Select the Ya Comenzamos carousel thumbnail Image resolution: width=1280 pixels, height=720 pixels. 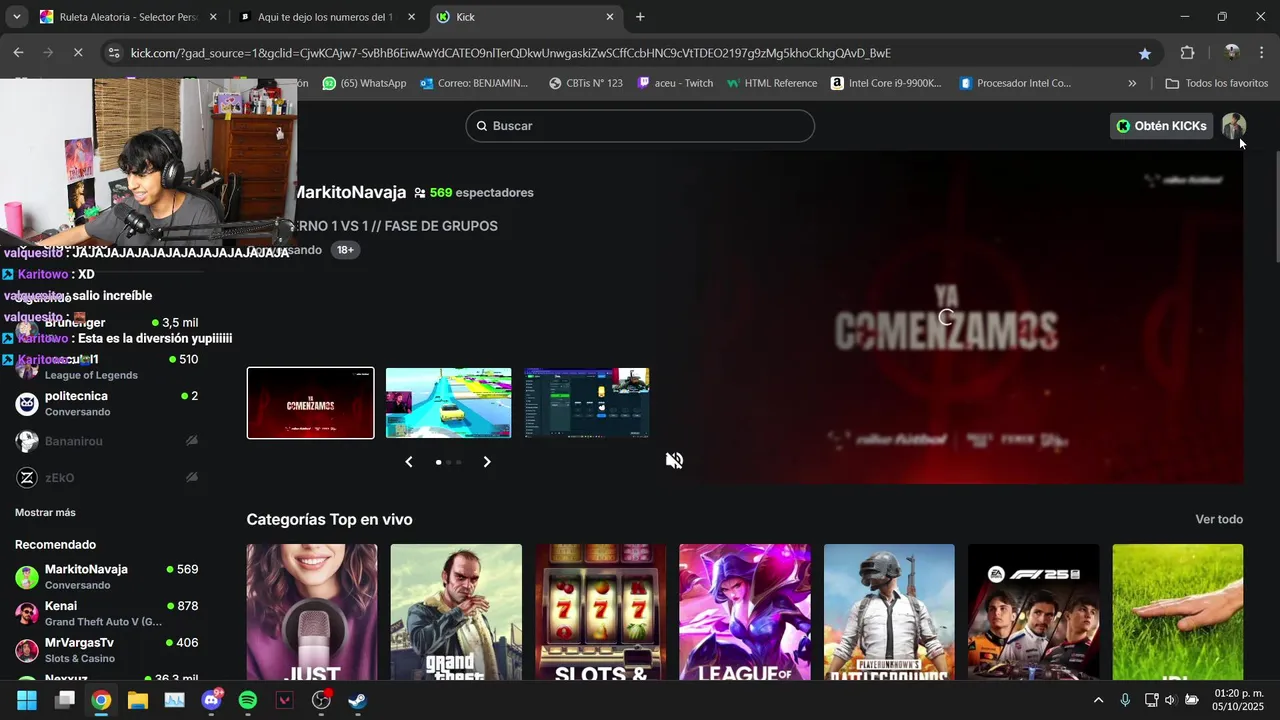[311, 403]
